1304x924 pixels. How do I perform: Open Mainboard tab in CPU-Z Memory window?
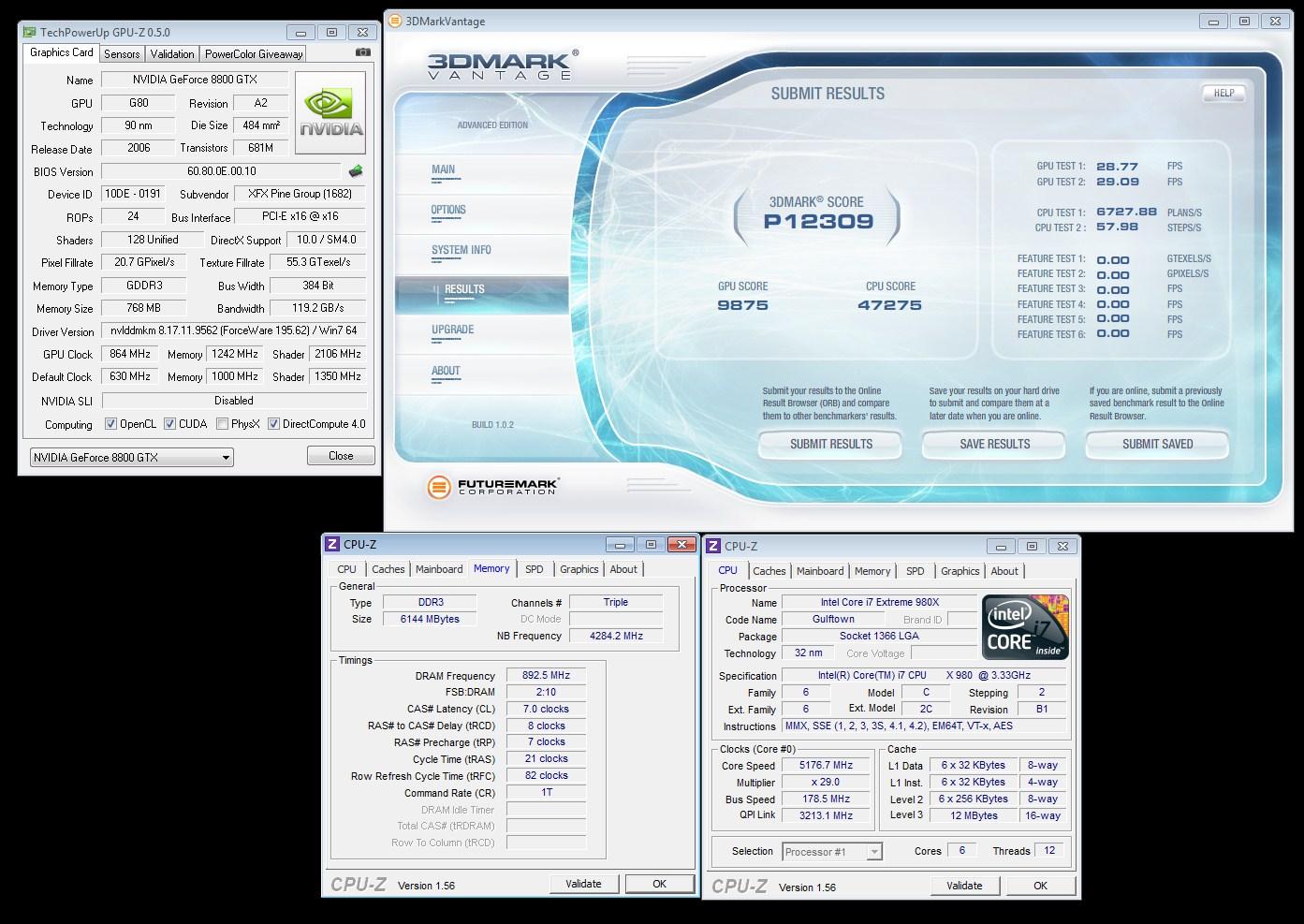pyautogui.click(x=439, y=569)
